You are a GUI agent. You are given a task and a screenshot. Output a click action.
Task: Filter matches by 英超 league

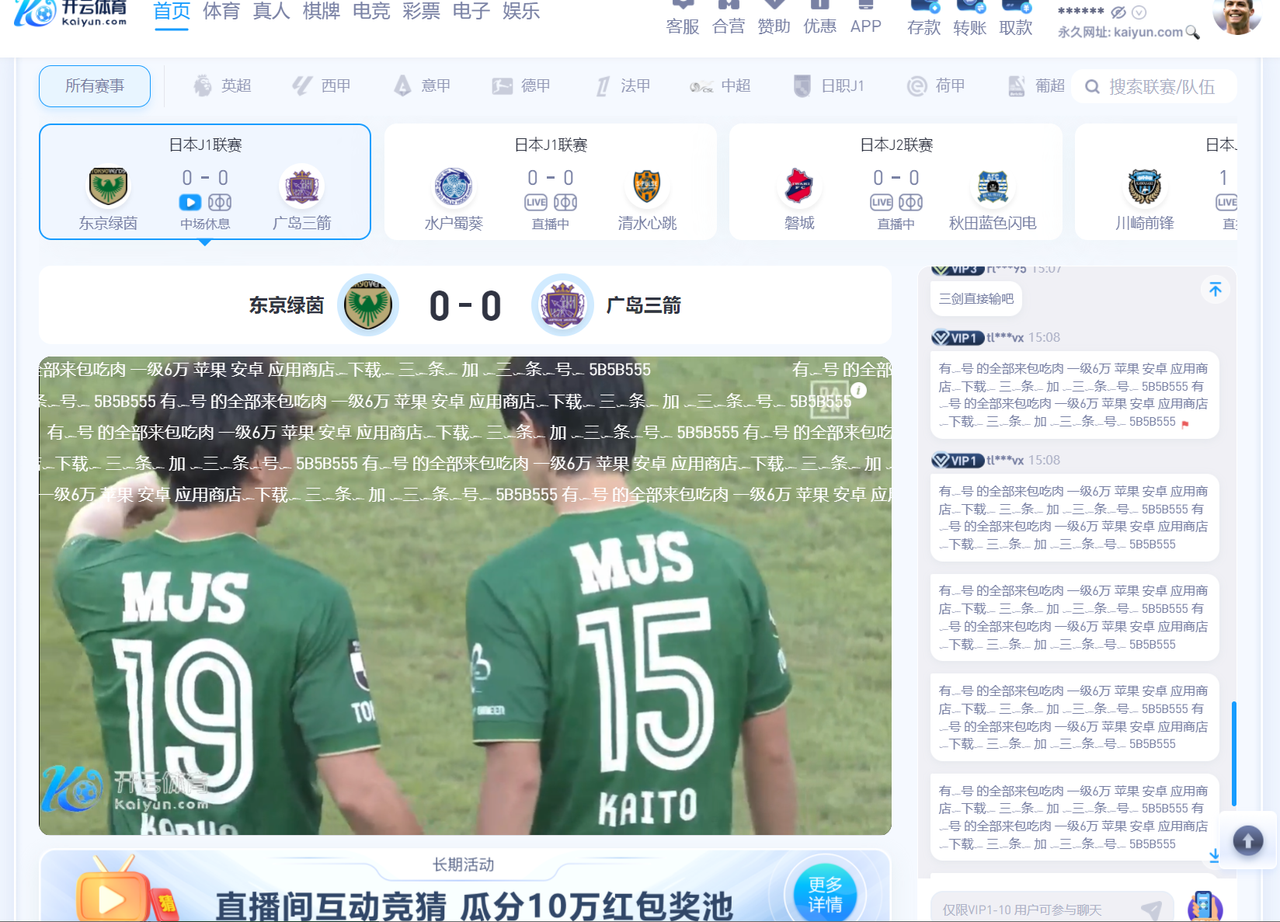point(222,86)
